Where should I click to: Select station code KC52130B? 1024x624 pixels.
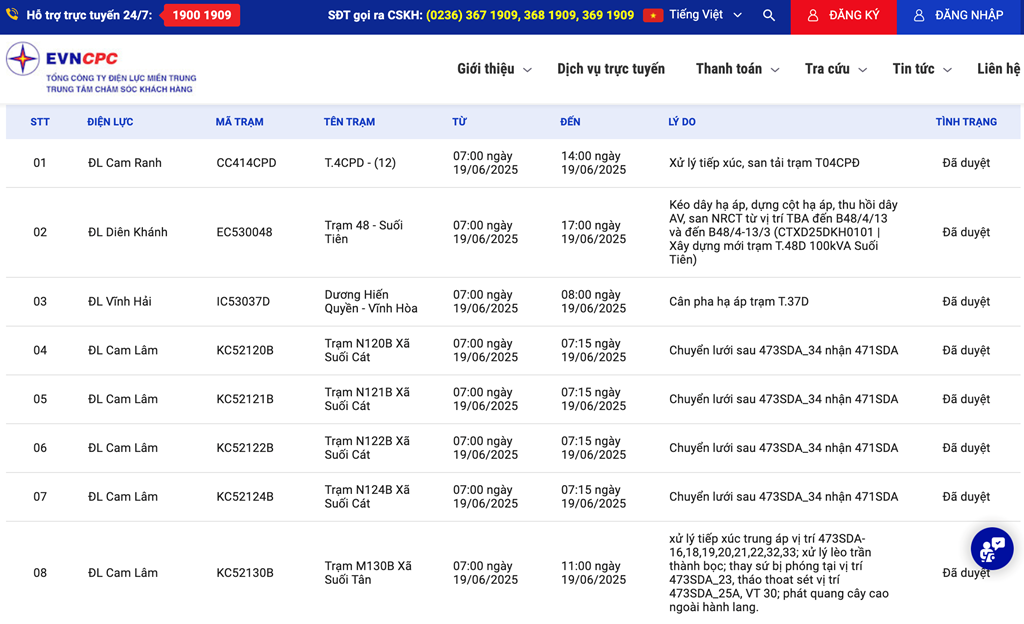(x=245, y=573)
